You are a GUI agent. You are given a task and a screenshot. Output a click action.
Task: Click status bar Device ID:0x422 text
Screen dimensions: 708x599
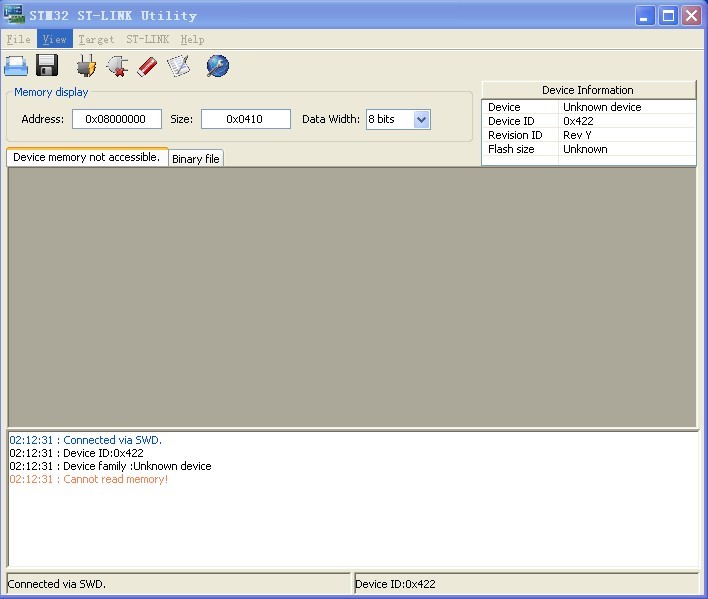[396, 584]
